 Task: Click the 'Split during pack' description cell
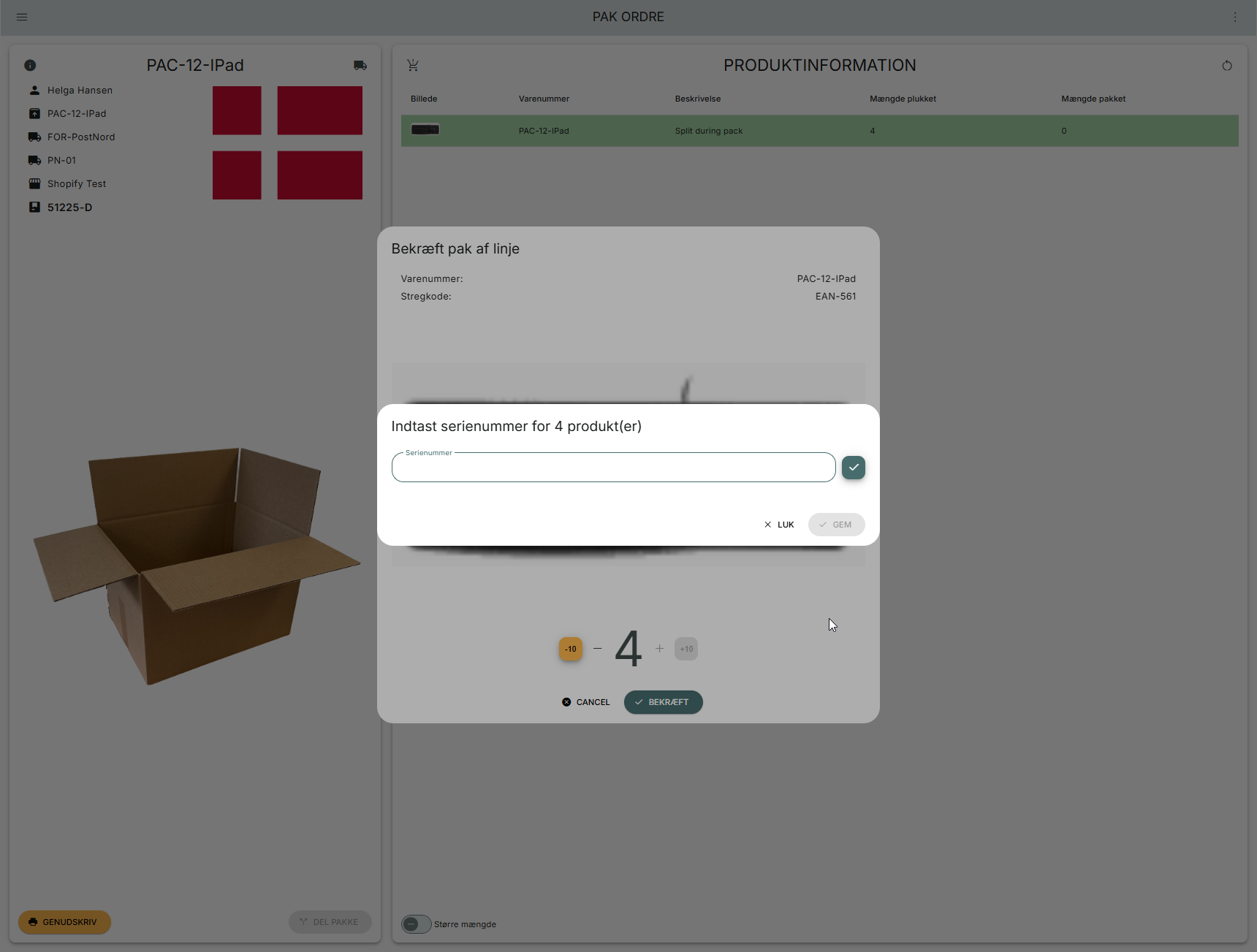coord(709,131)
